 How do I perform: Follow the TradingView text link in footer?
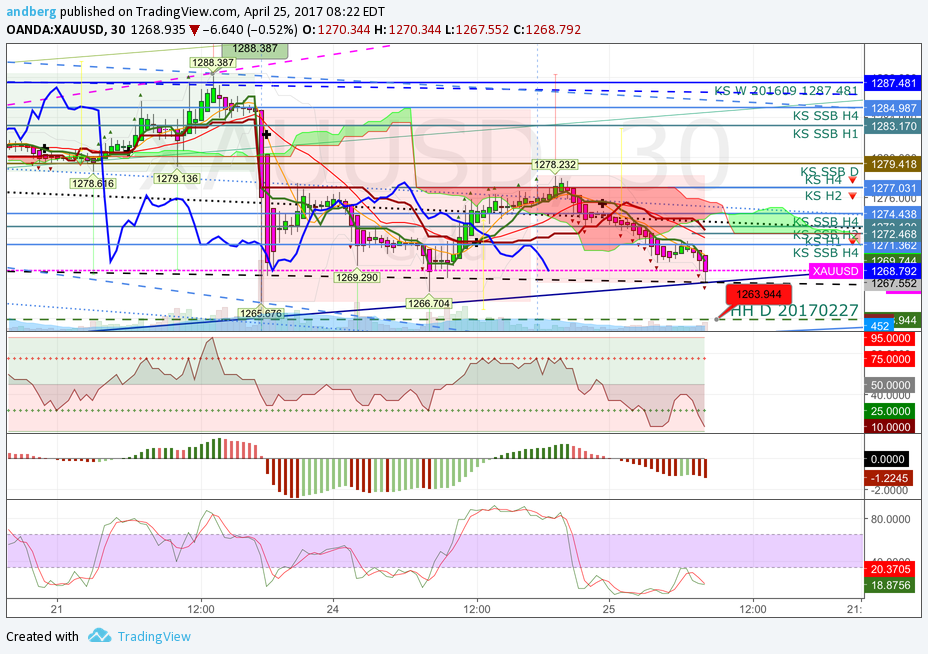point(154,636)
